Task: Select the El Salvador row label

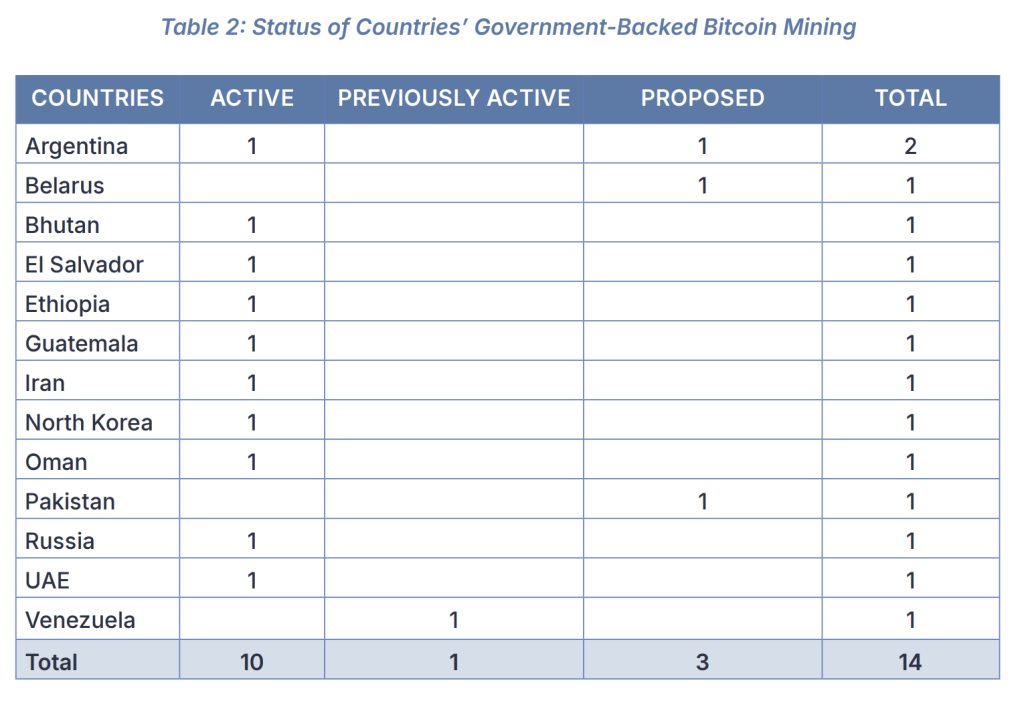Action: [x=84, y=265]
